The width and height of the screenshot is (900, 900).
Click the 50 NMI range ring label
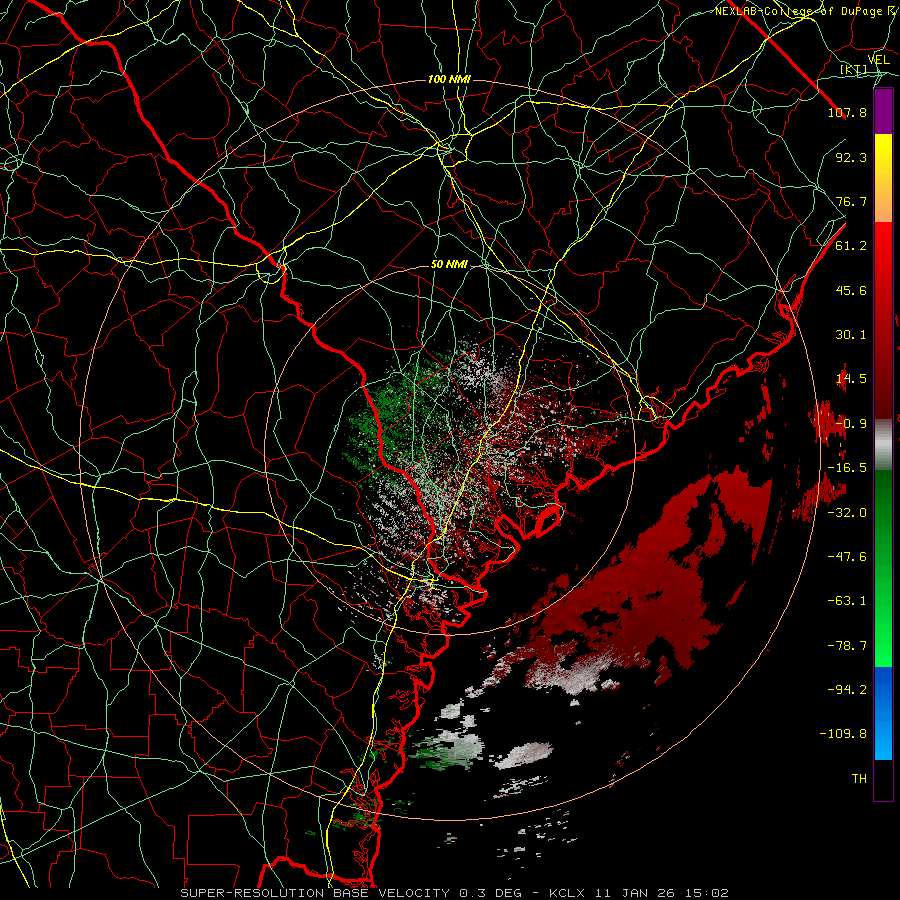(449, 265)
